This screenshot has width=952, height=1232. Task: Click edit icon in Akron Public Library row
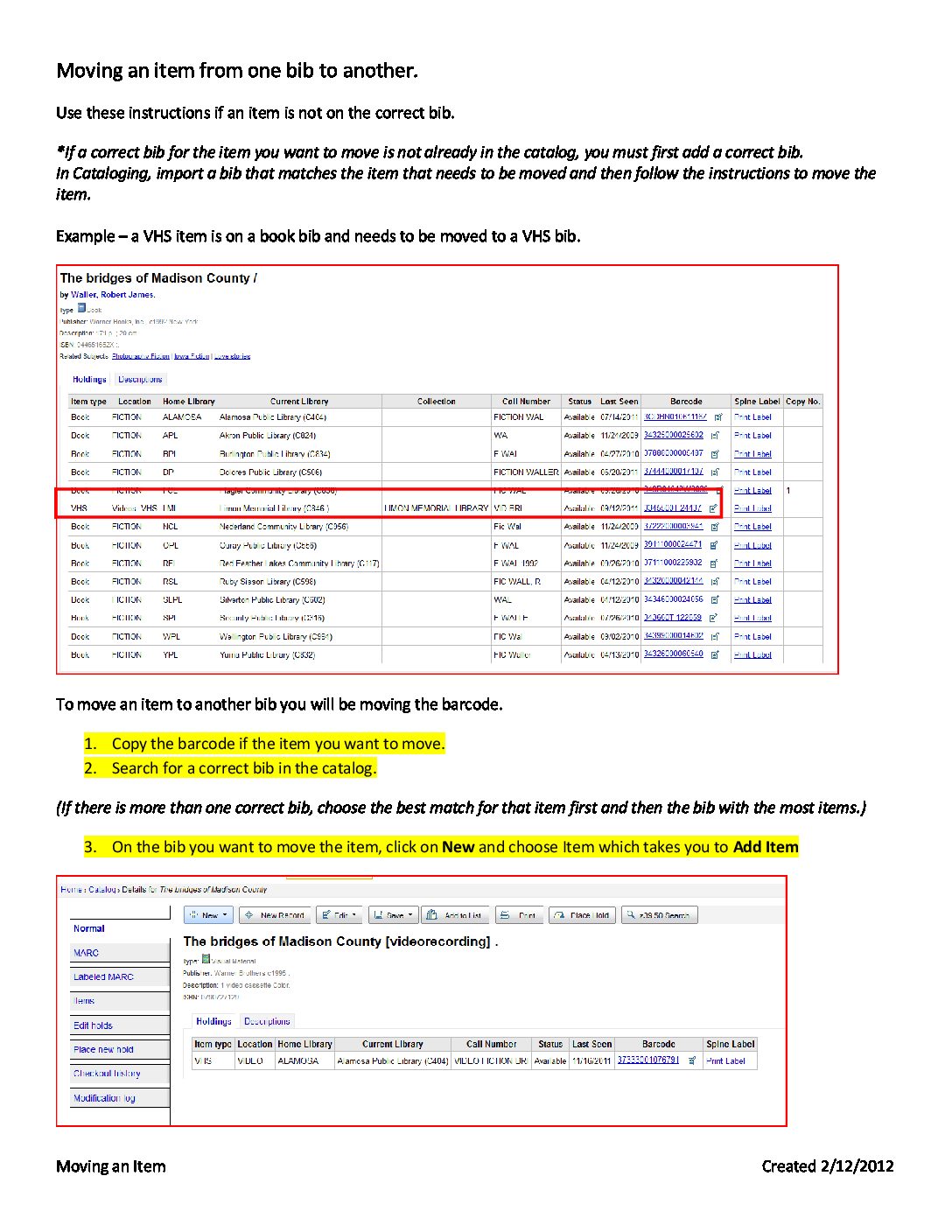pos(715,436)
